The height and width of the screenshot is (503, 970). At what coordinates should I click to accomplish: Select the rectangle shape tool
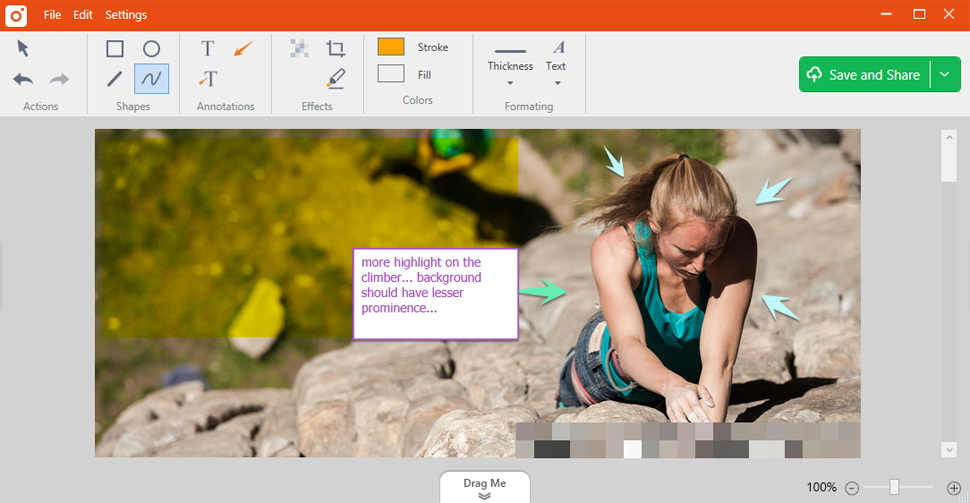pos(115,49)
